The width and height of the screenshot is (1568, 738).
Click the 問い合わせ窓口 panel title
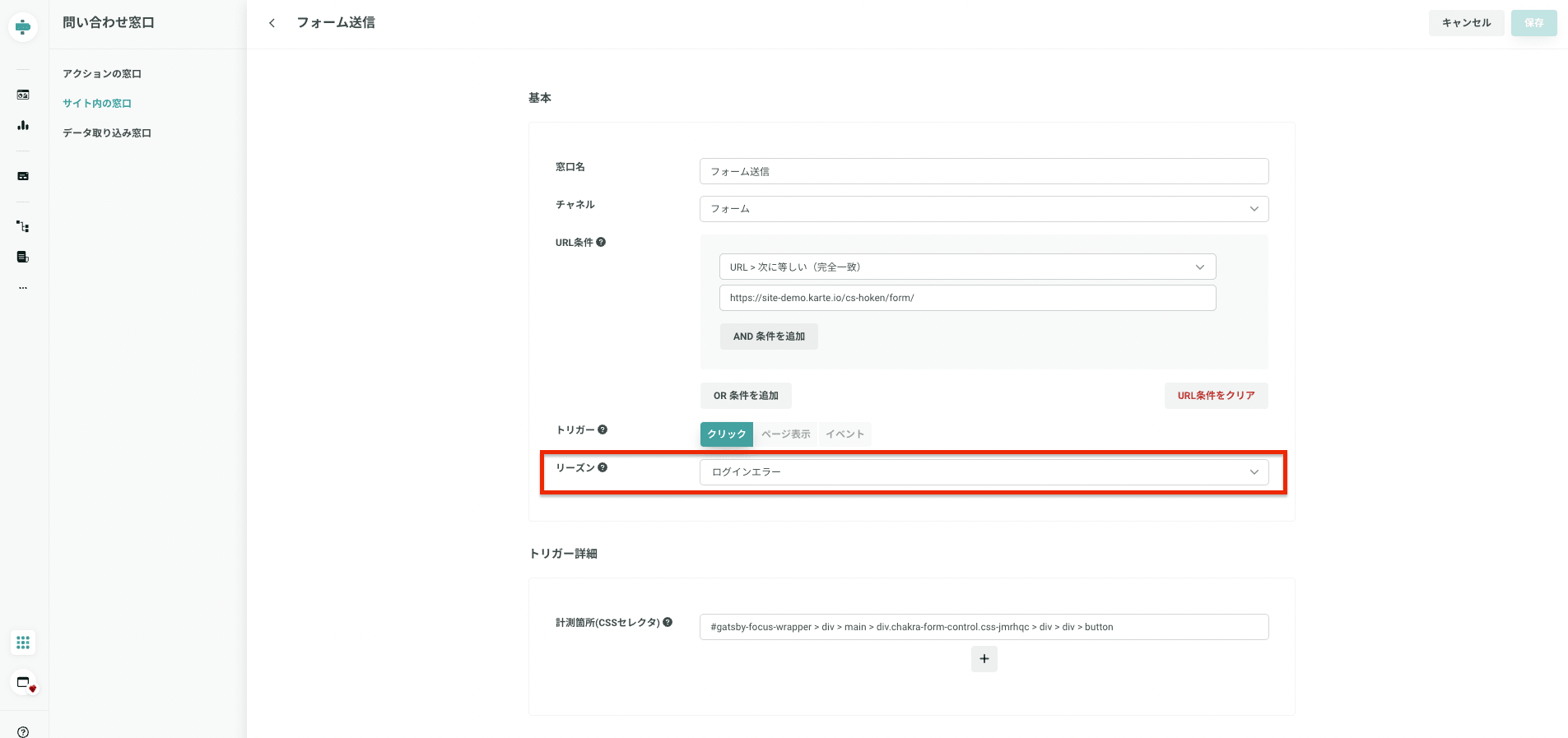tap(109, 23)
